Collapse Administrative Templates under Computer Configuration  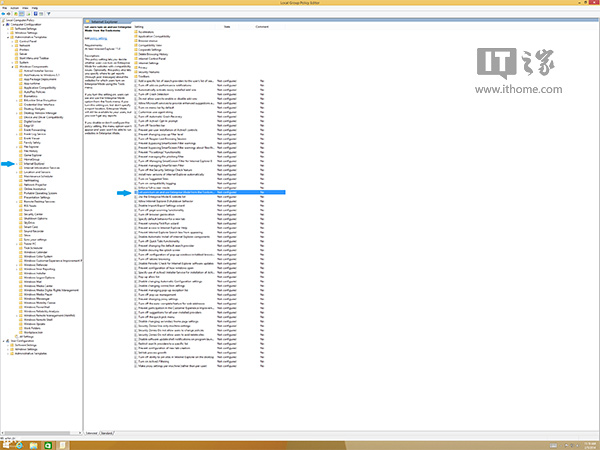pos(8,37)
